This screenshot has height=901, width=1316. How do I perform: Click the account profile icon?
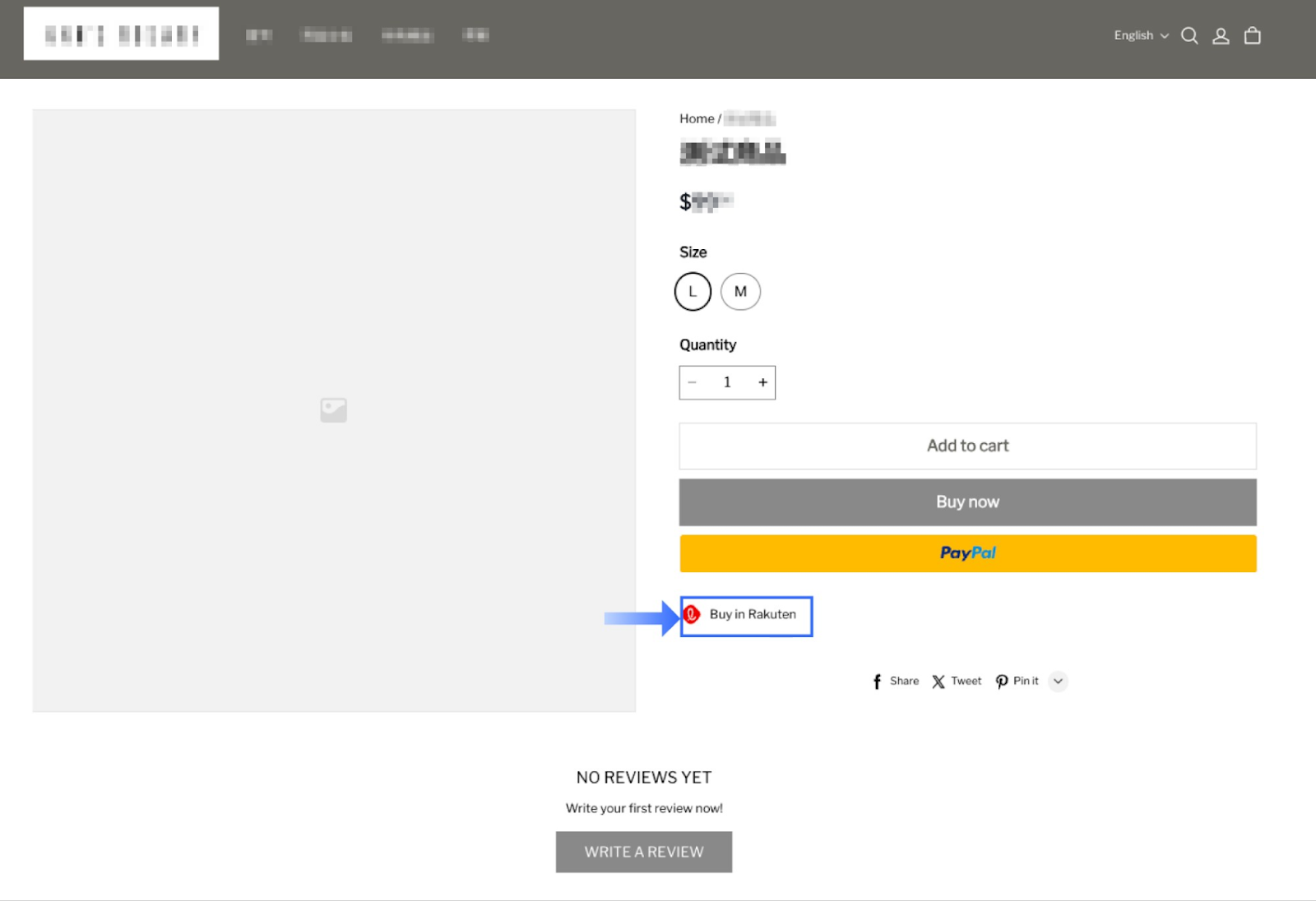(1221, 35)
